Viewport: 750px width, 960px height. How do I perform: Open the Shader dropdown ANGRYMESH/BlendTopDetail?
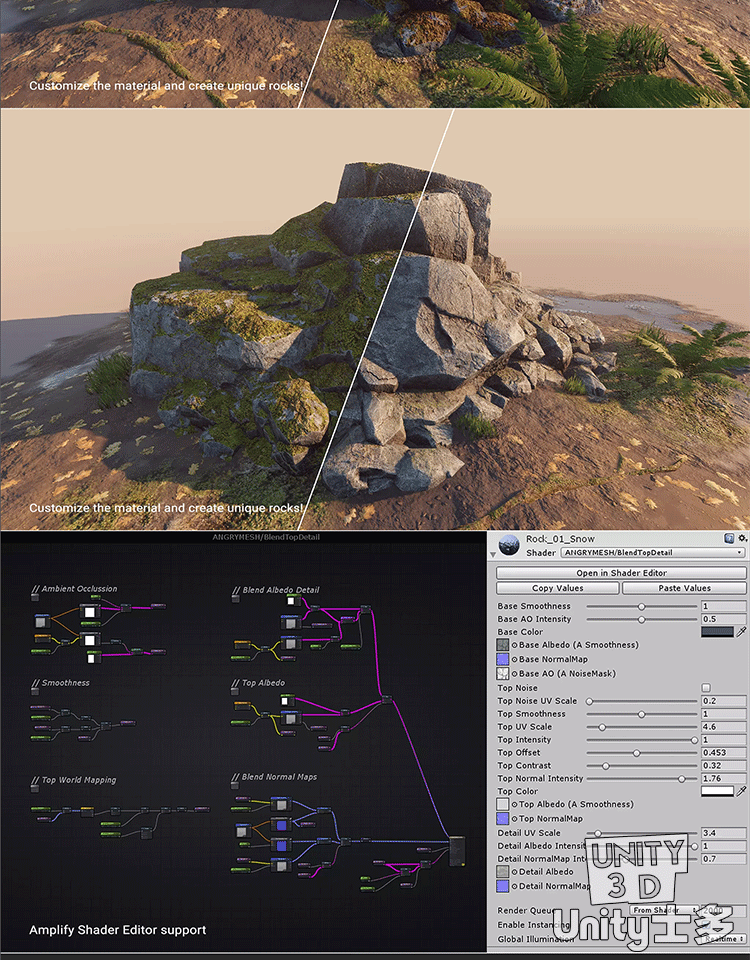(x=652, y=552)
